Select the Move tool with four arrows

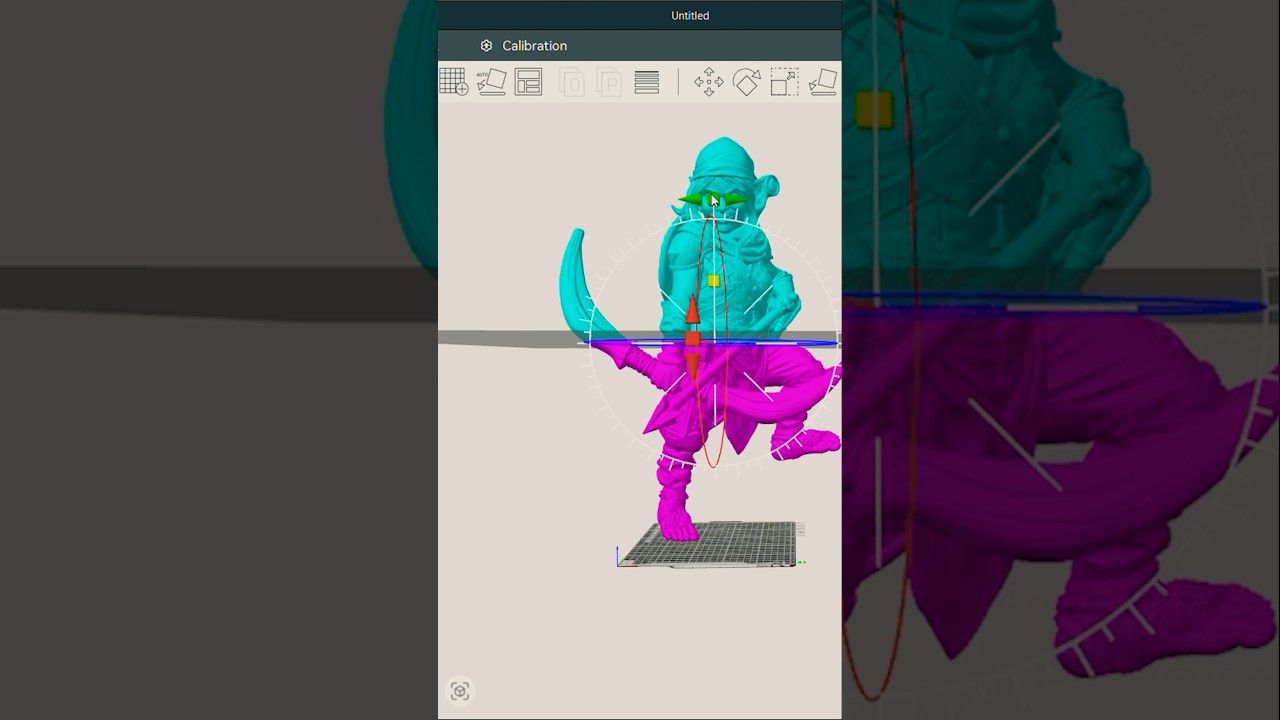tap(709, 82)
